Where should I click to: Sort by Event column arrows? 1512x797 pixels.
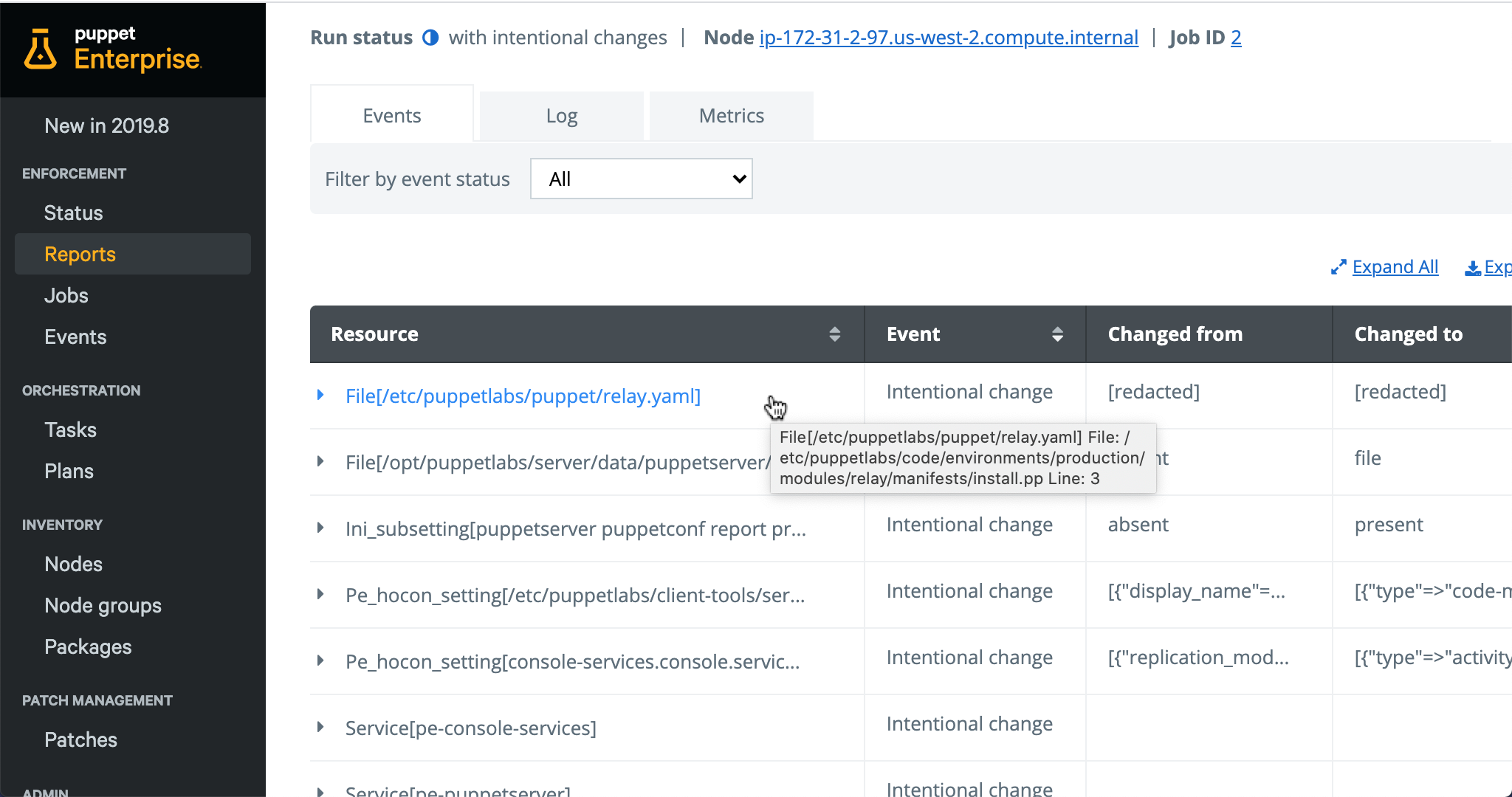point(1058,334)
